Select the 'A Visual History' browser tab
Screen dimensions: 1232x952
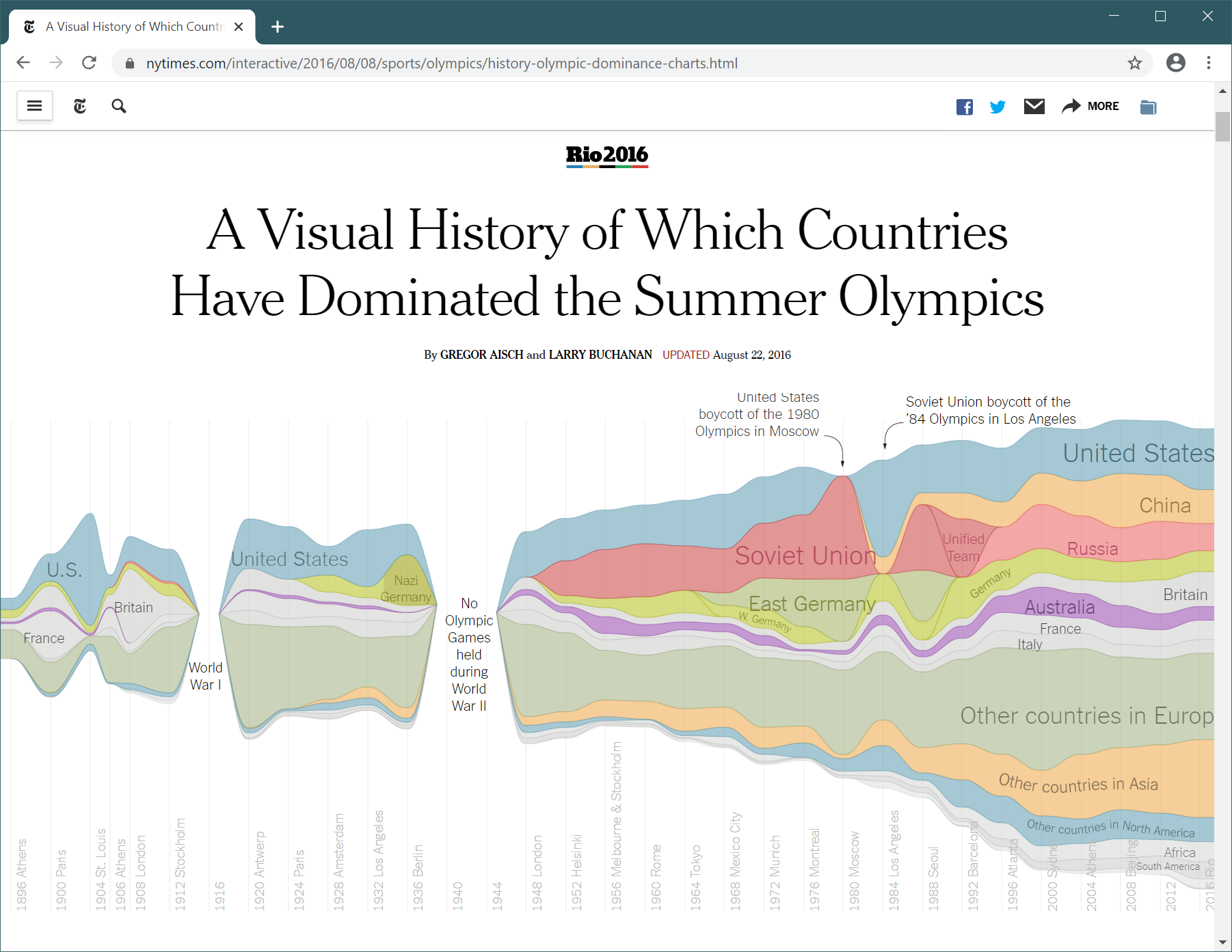tap(133, 27)
